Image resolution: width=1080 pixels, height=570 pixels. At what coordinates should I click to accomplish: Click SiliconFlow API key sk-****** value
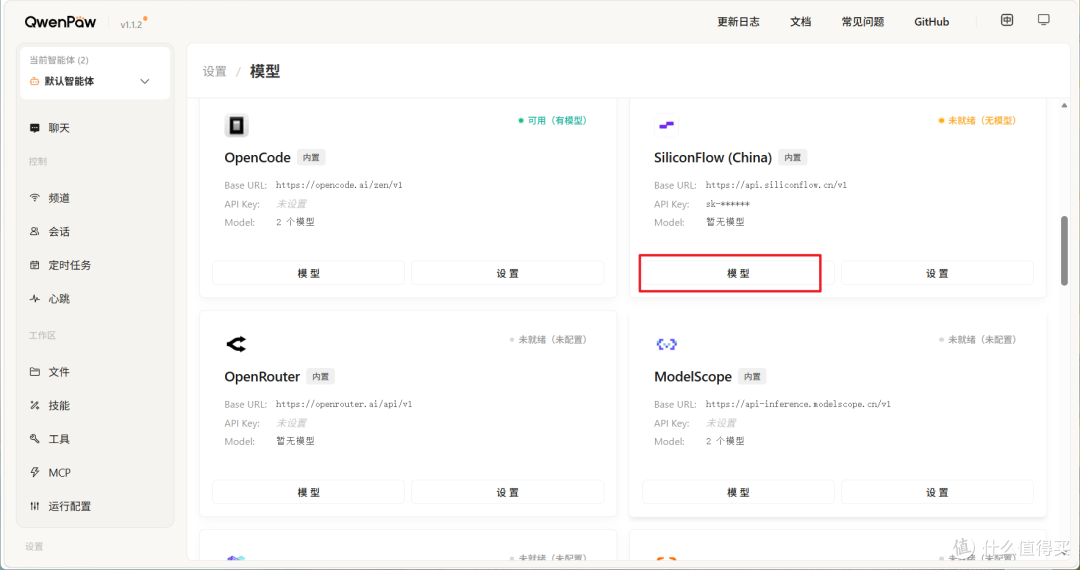click(727, 204)
